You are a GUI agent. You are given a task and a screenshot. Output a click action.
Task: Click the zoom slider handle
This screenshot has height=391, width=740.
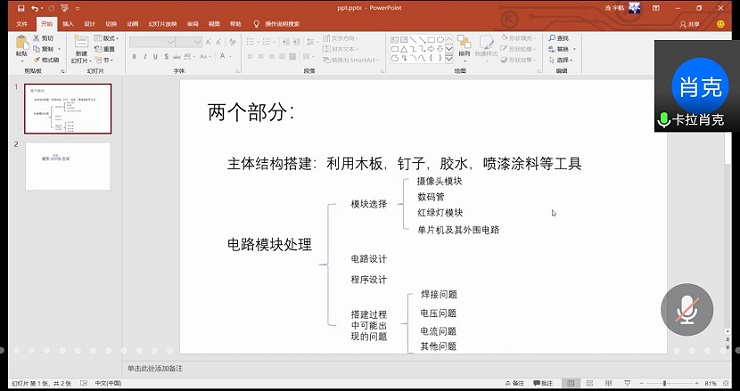pos(664,383)
